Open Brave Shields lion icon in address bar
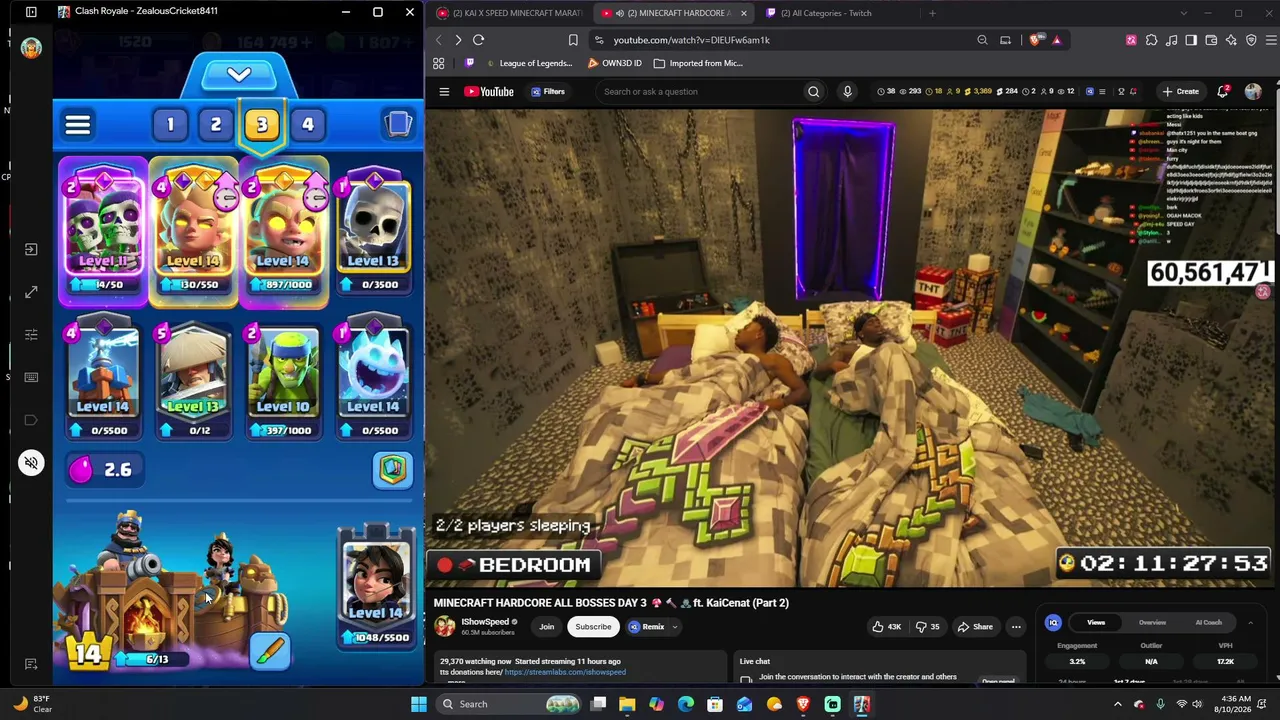The height and width of the screenshot is (720, 1280). click(x=1035, y=40)
